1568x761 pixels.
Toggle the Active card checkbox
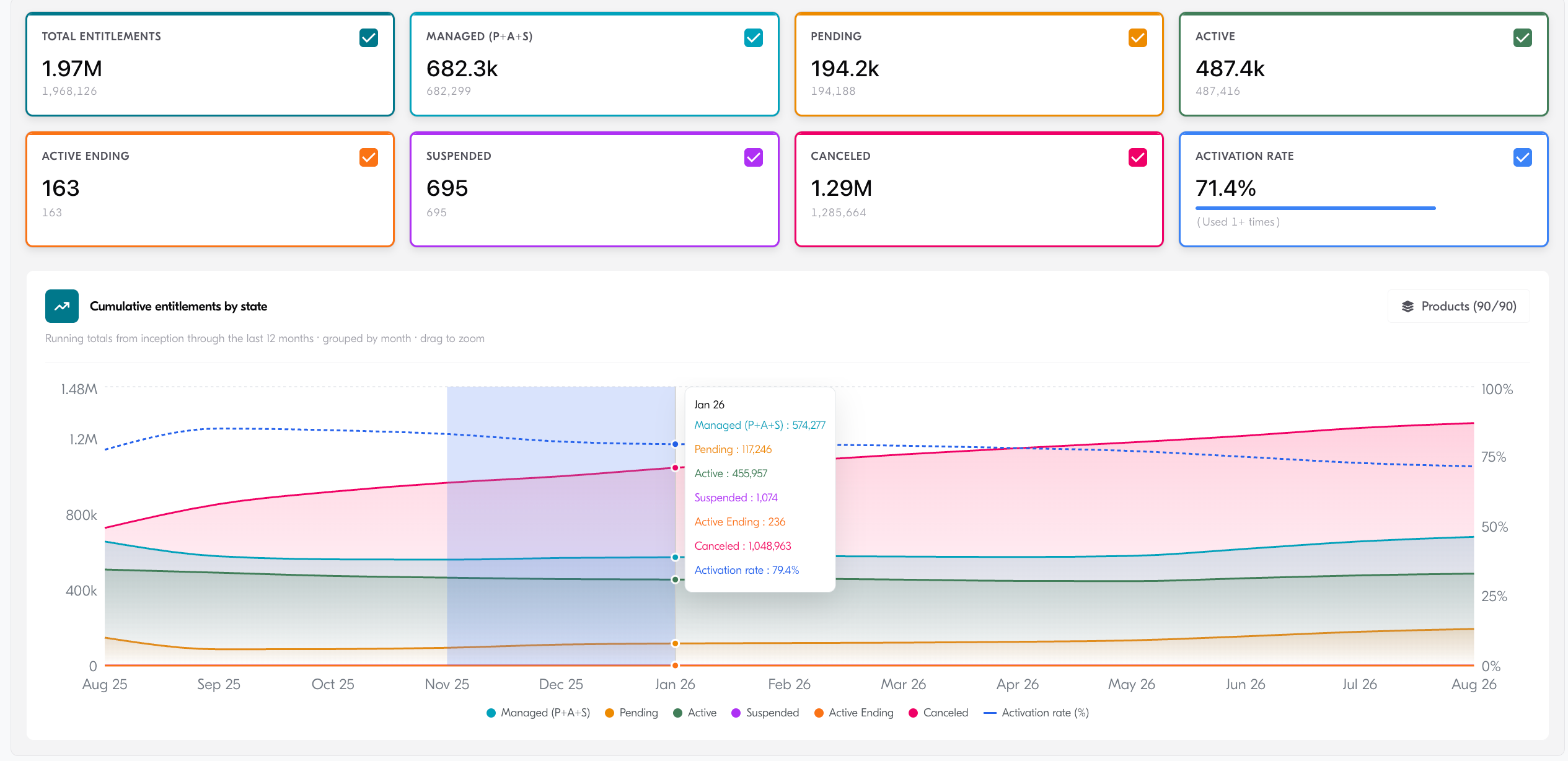tap(1523, 38)
